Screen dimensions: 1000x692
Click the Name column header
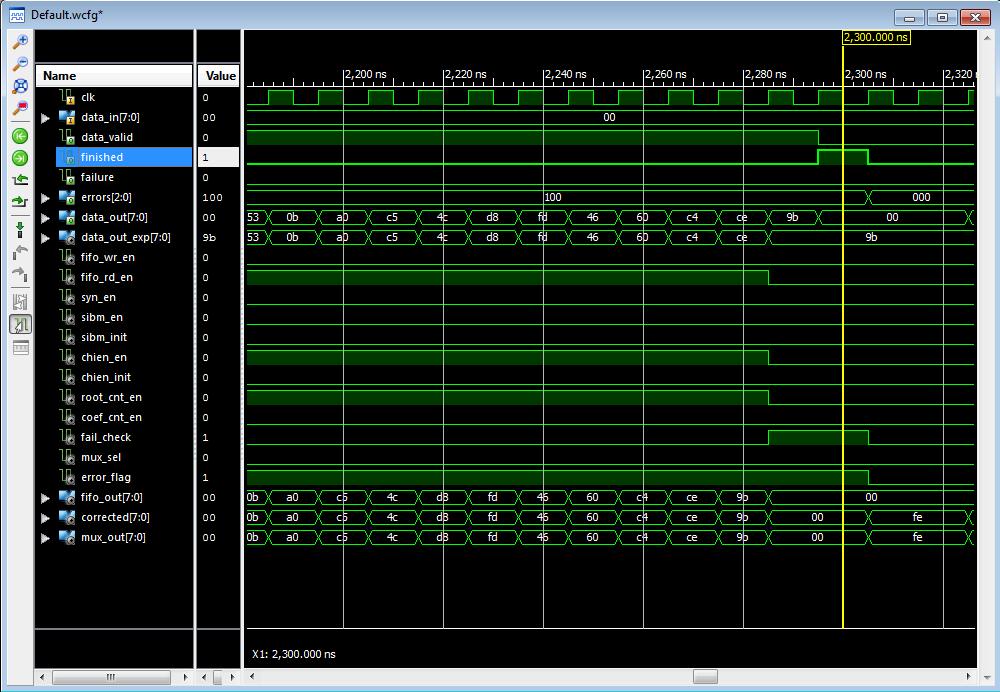tap(114, 75)
